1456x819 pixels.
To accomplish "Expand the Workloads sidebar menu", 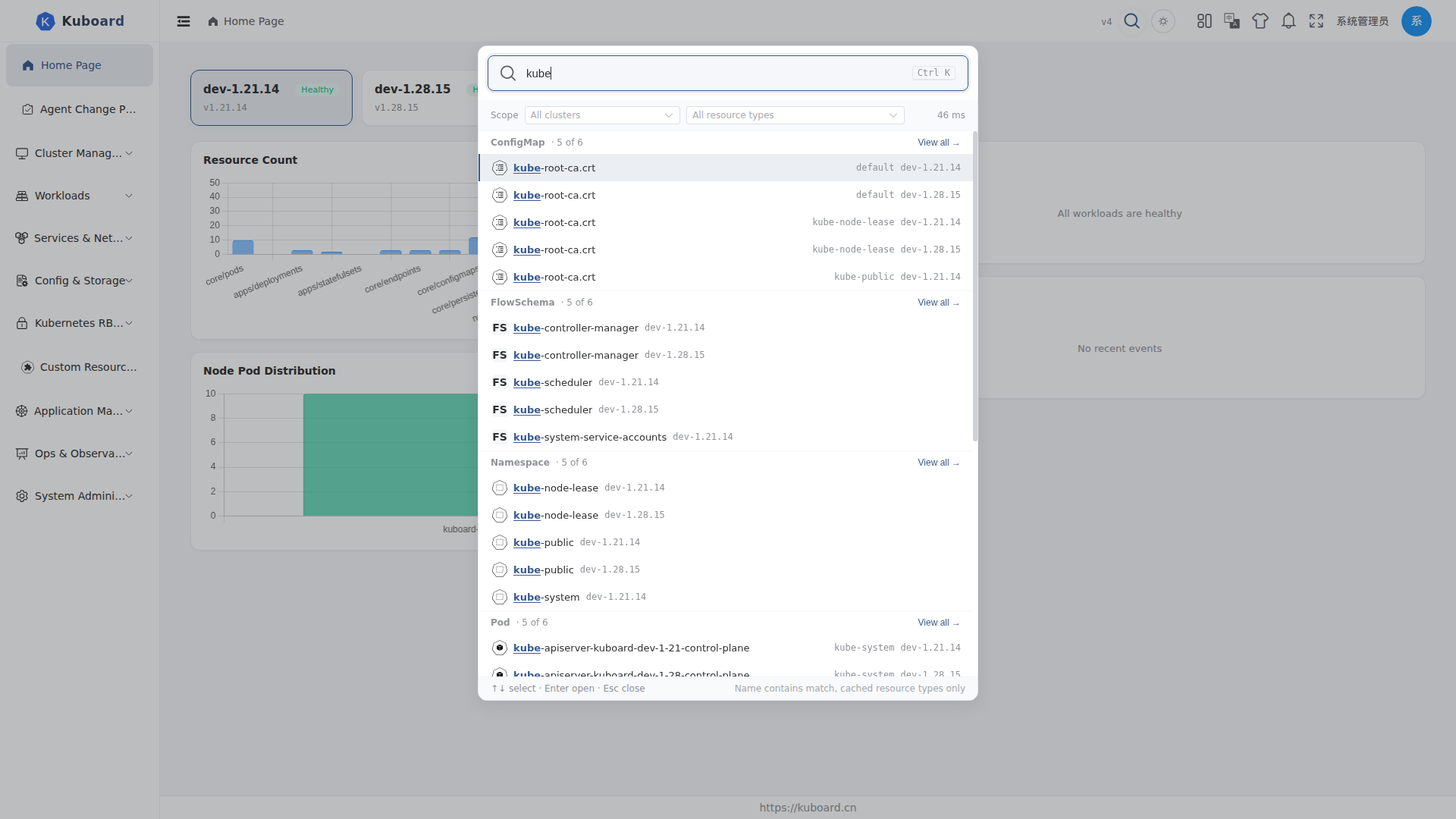I will (80, 196).
